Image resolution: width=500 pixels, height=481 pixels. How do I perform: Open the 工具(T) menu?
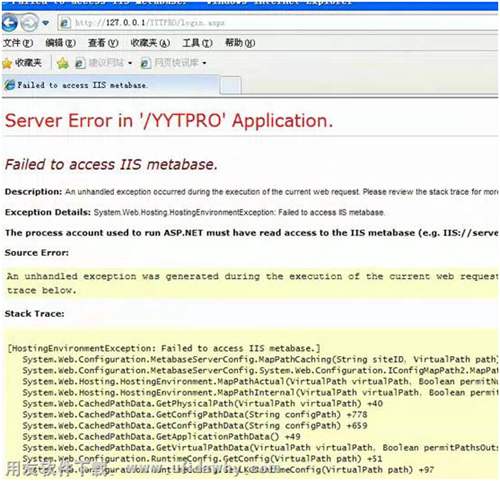[197, 43]
